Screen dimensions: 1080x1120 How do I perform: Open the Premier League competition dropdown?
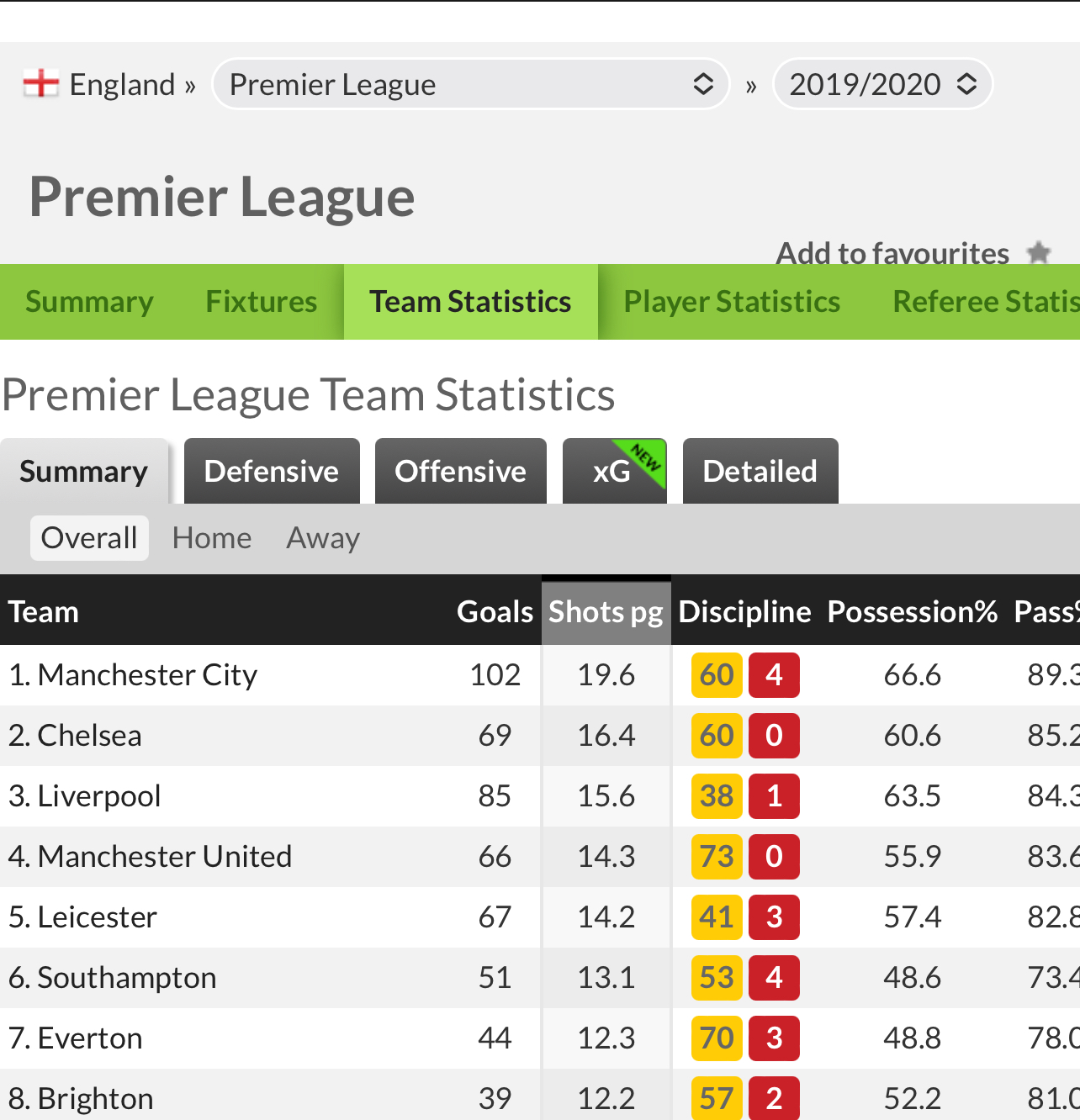471,84
